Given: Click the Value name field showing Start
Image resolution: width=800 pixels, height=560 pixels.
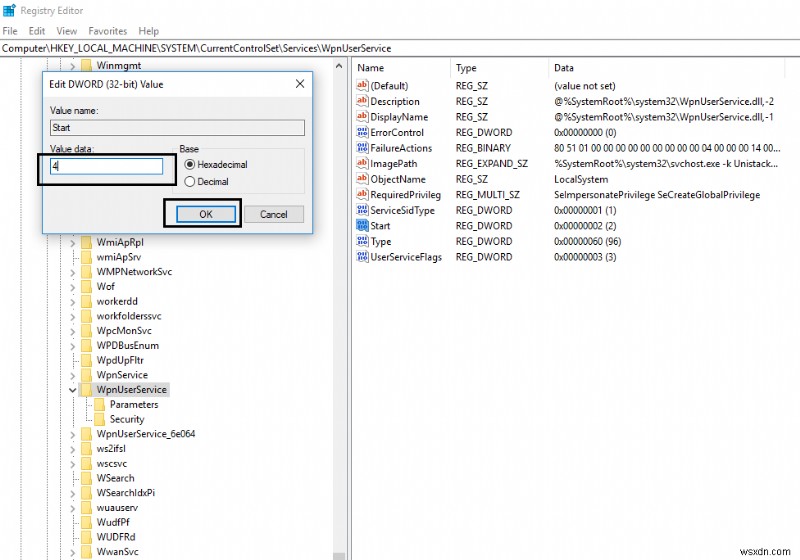Looking at the screenshot, I should click(x=177, y=128).
